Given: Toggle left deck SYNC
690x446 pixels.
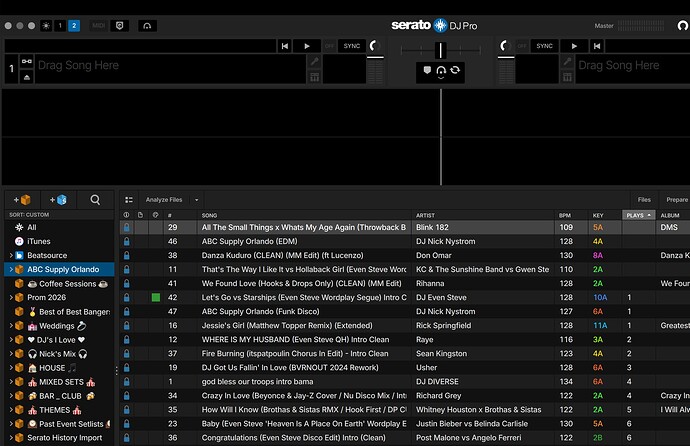Looking at the screenshot, I should pos(352,46).
